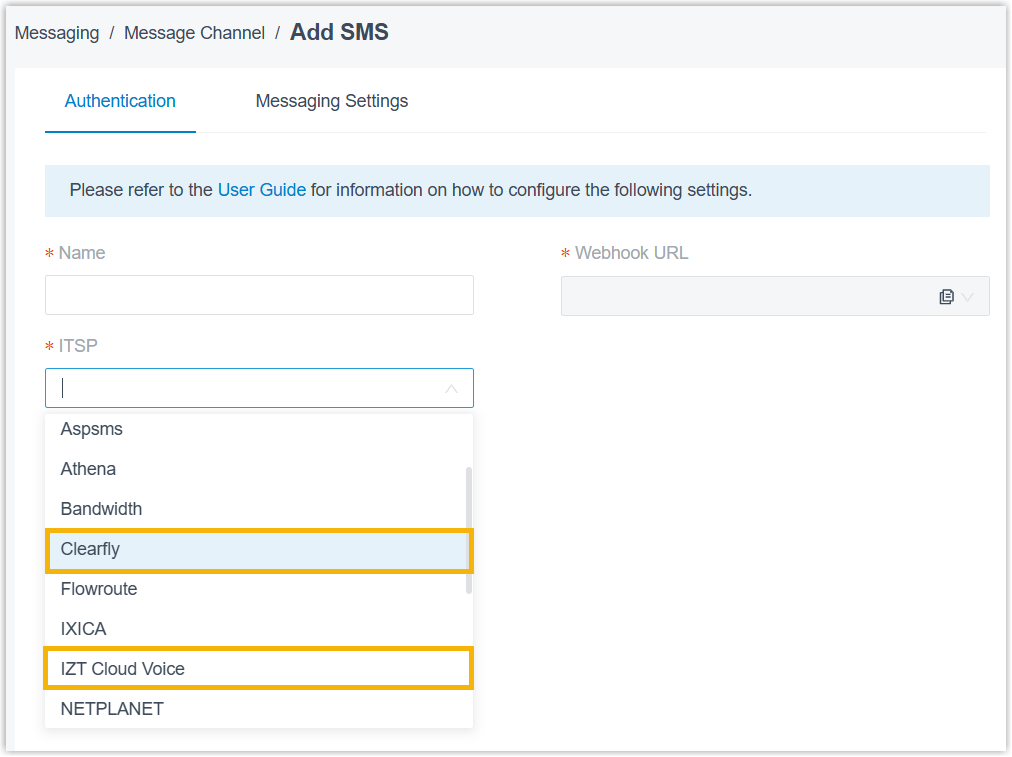Image resolution: width=1012 pixels, height=757 pixels.
Task: Collapse the ITSP dropdown with the chevron
Action: pyautogui.click(x=451, y=389)
